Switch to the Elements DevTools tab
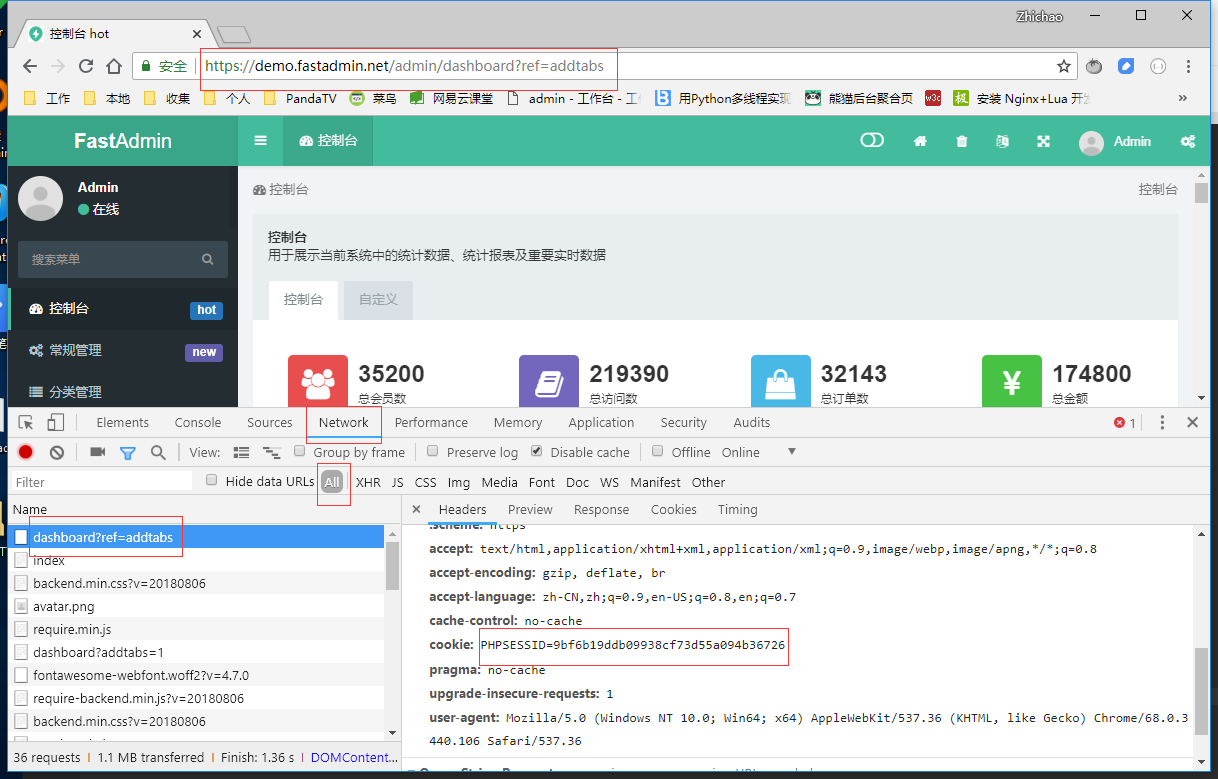Screen dimensions: 1218x779 pyautogui.click(x=123, y=423)
